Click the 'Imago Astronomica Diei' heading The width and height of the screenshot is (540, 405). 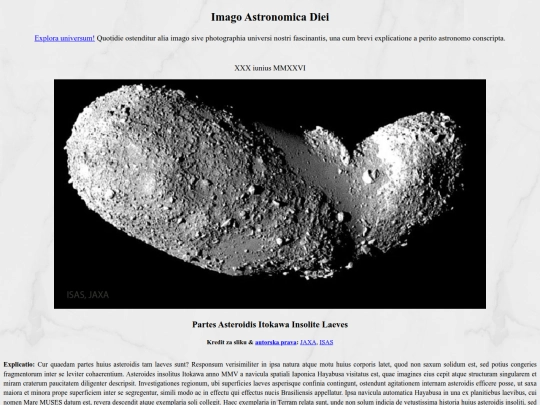[x=270, y=17]
